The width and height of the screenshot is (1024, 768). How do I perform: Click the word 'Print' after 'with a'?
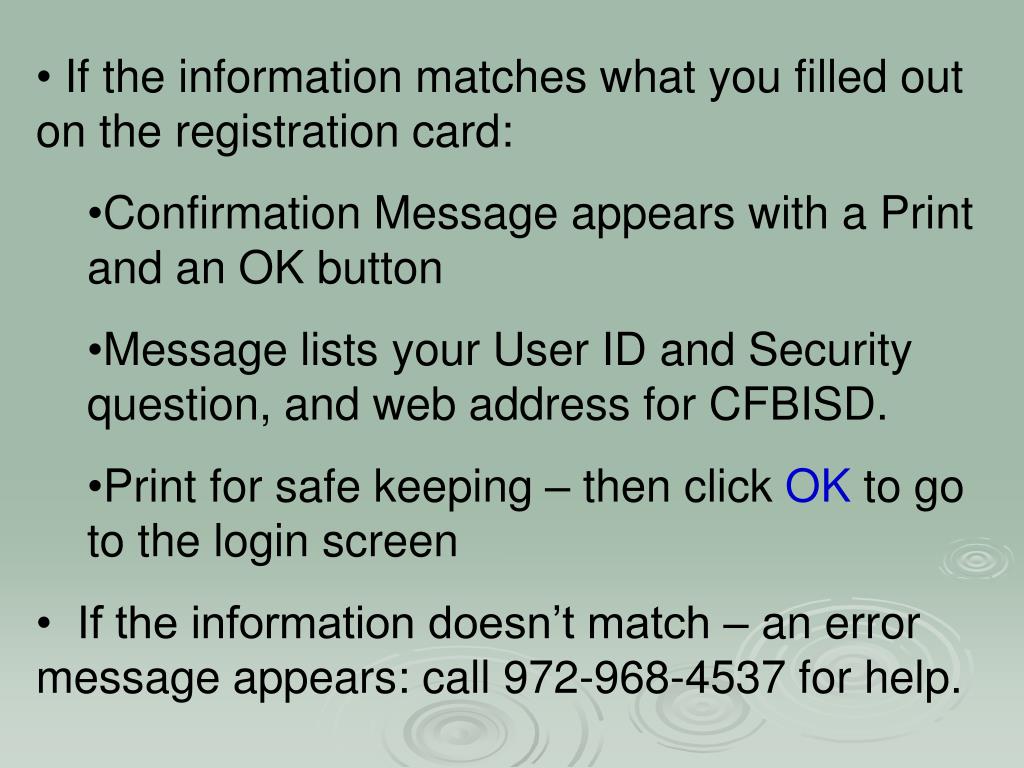point(927,213)
